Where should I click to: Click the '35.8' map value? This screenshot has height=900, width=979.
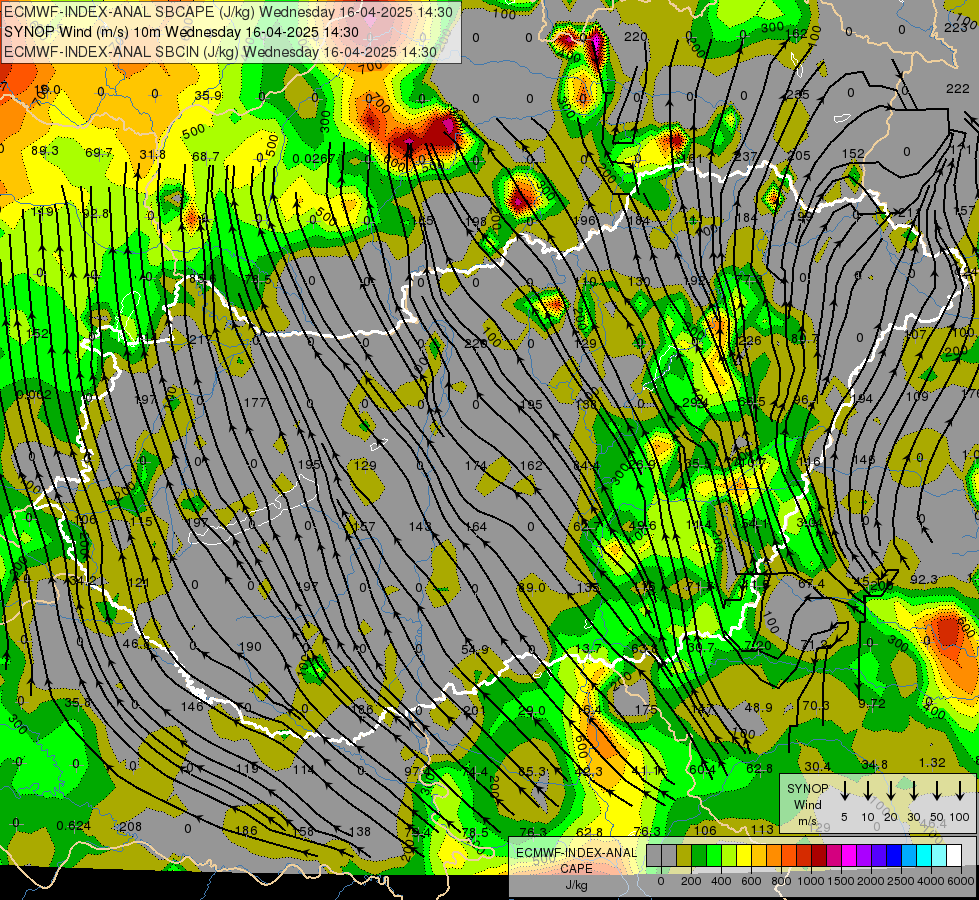77,703
